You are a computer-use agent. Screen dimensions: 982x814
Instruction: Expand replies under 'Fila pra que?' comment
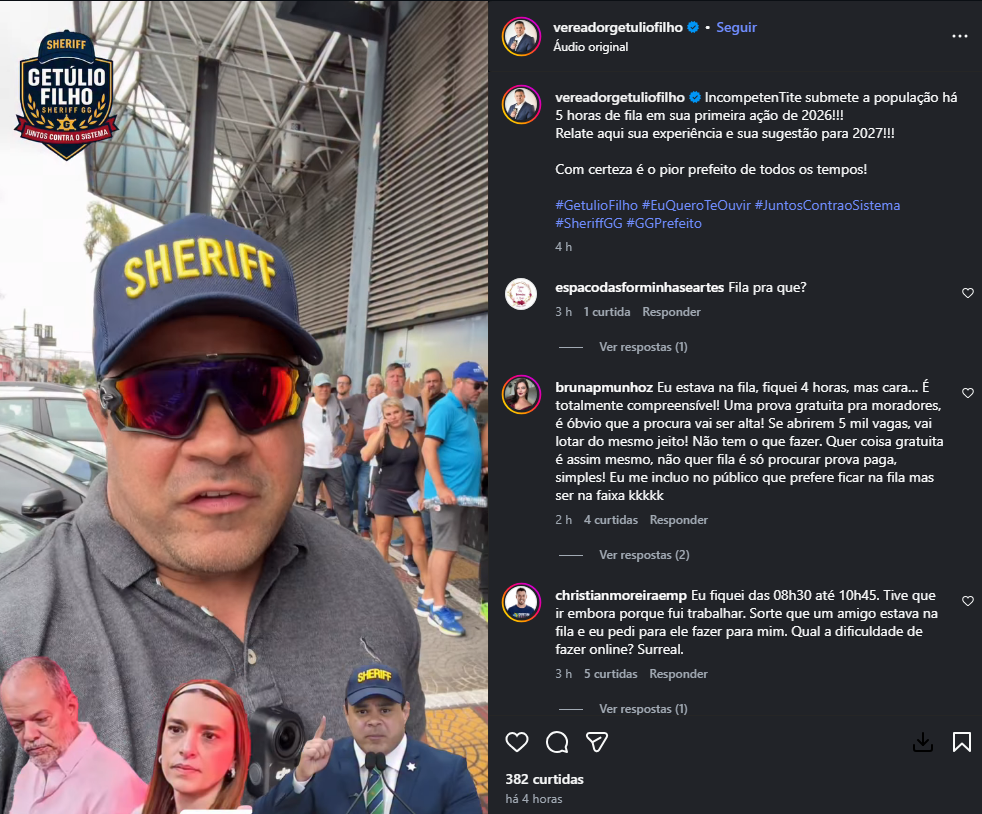pos(643,347)
